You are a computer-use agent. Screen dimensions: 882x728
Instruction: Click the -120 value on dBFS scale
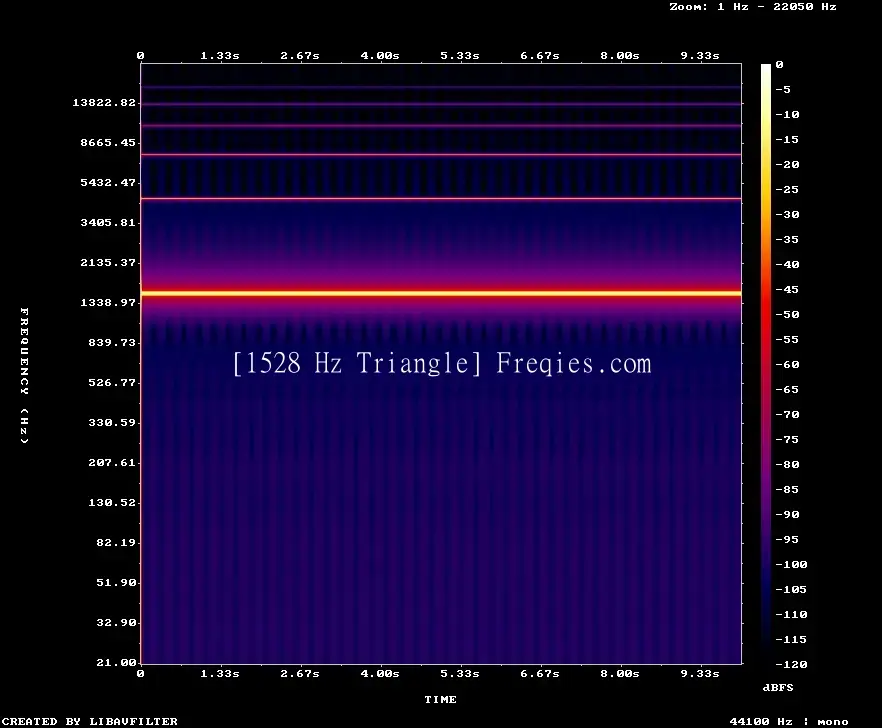pyautogui.click(x=791, y=664)
